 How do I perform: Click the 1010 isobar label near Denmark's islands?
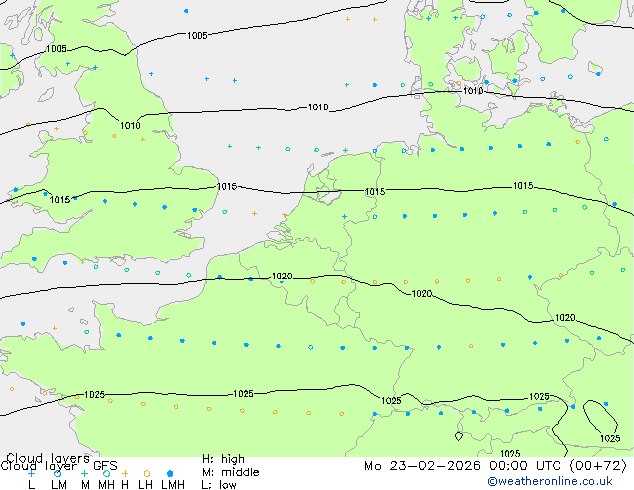coord(473,90)
